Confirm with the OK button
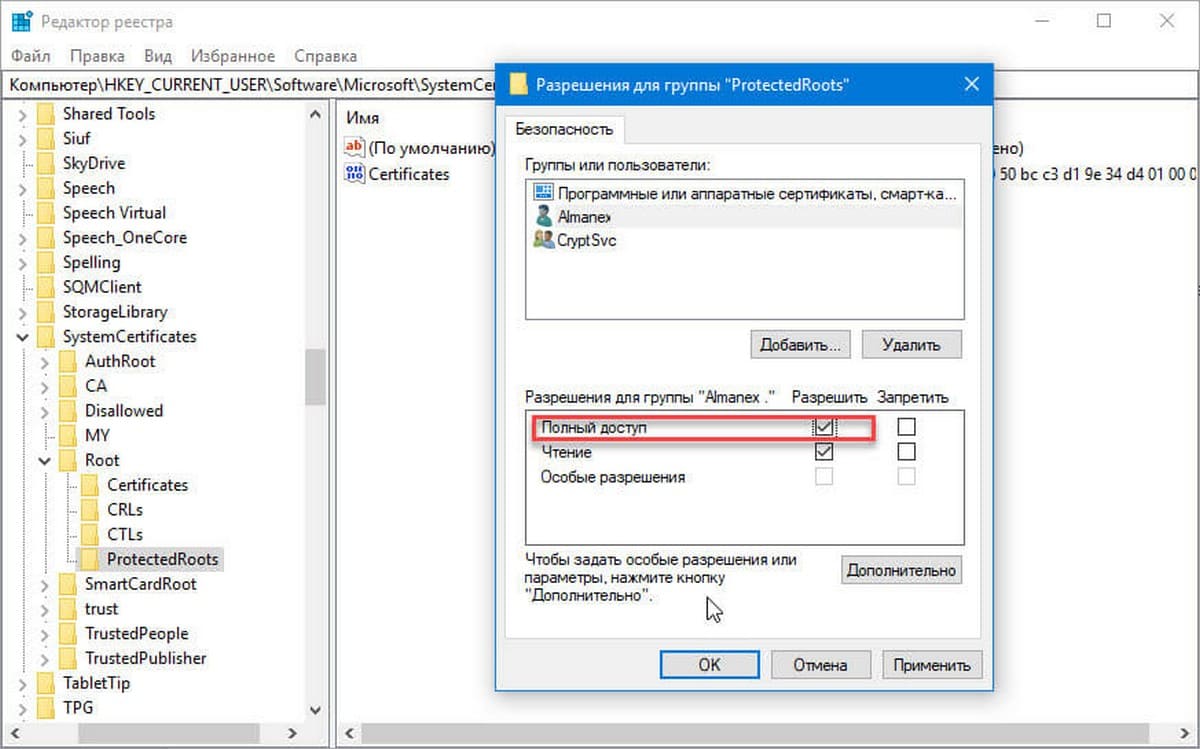The image size is (1200, 749). pyautogui.click(x=709, y=664)
